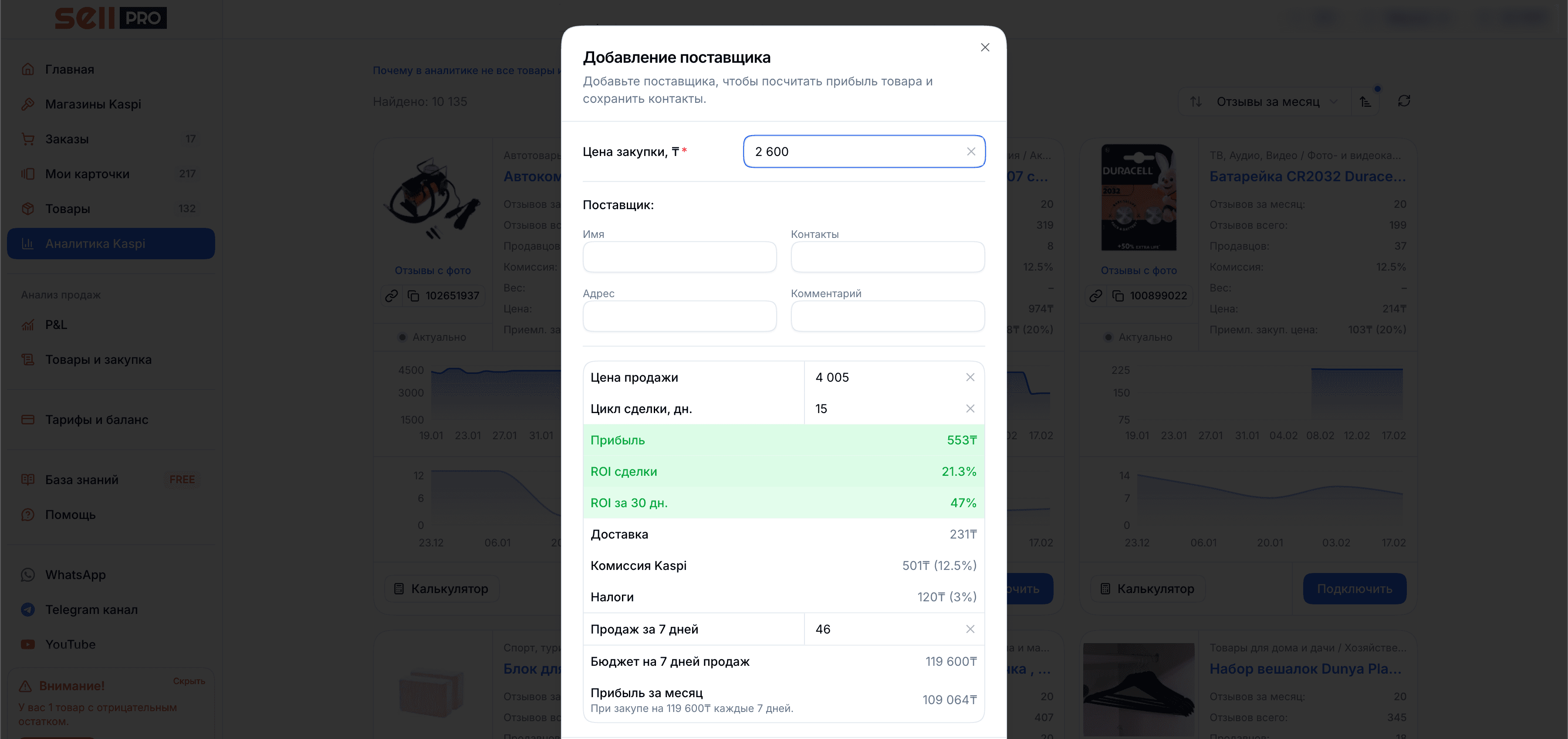The image size is (1568, 739).
Task: Open YouTube channel link
Action: (x=111, y=644)
